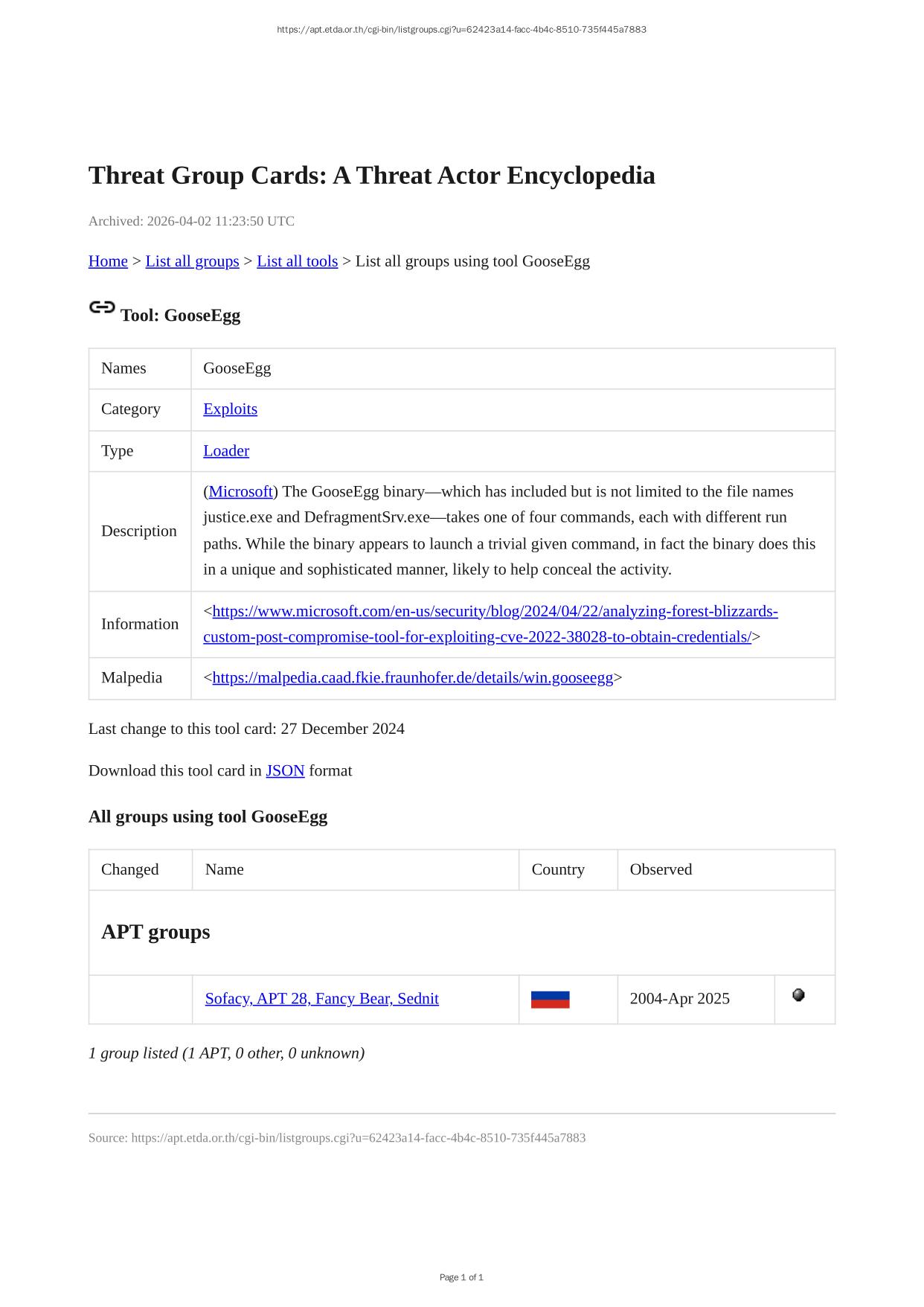Open the Malpedia win.gooseegg link
This screenshot has width=924, height=1307.
click(x=412, y=678)
